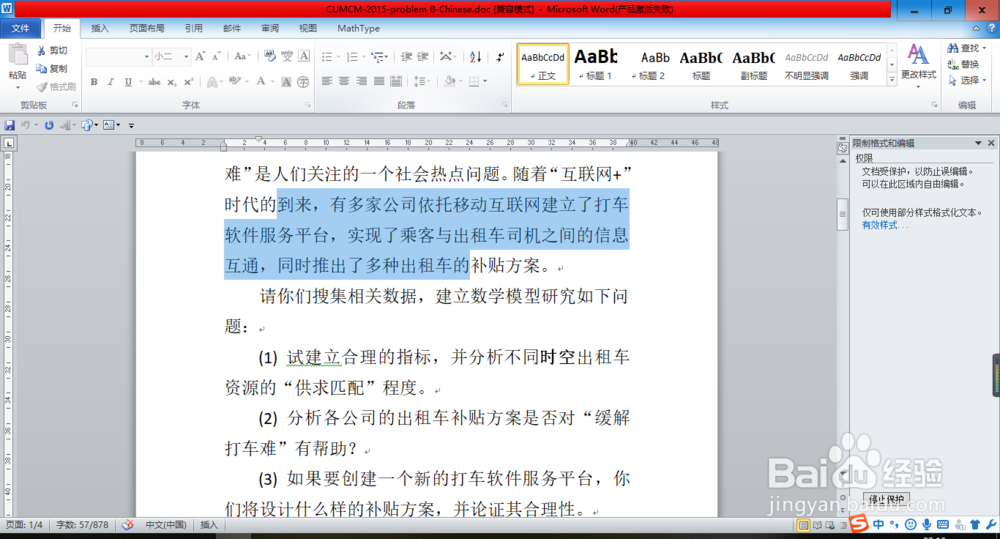Click the Redo icon in quick access toolbar
1000x539 pixels.
49,125
